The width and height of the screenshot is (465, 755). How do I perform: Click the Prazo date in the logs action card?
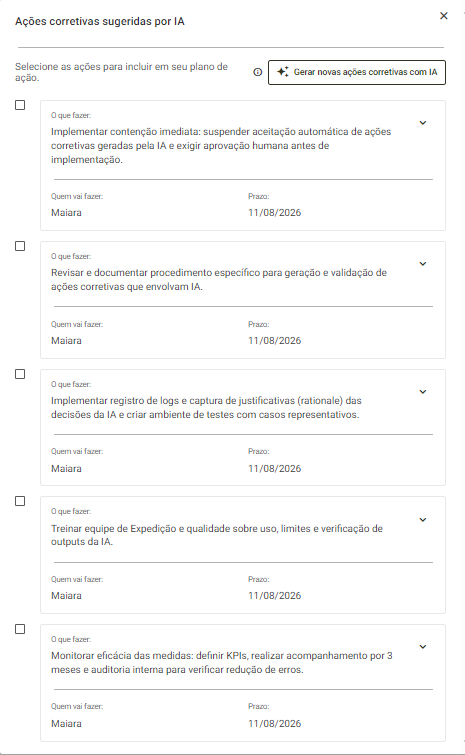(x=274, y=469)
